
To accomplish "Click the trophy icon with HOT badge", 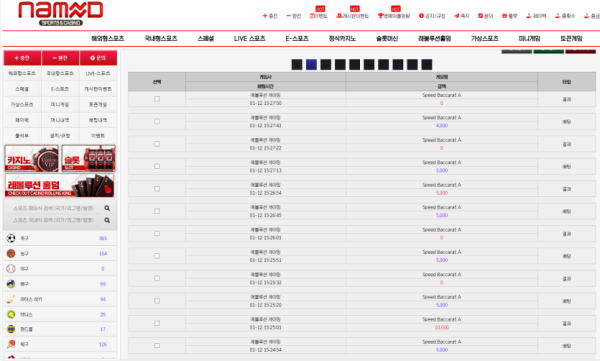I will [380, 16].
